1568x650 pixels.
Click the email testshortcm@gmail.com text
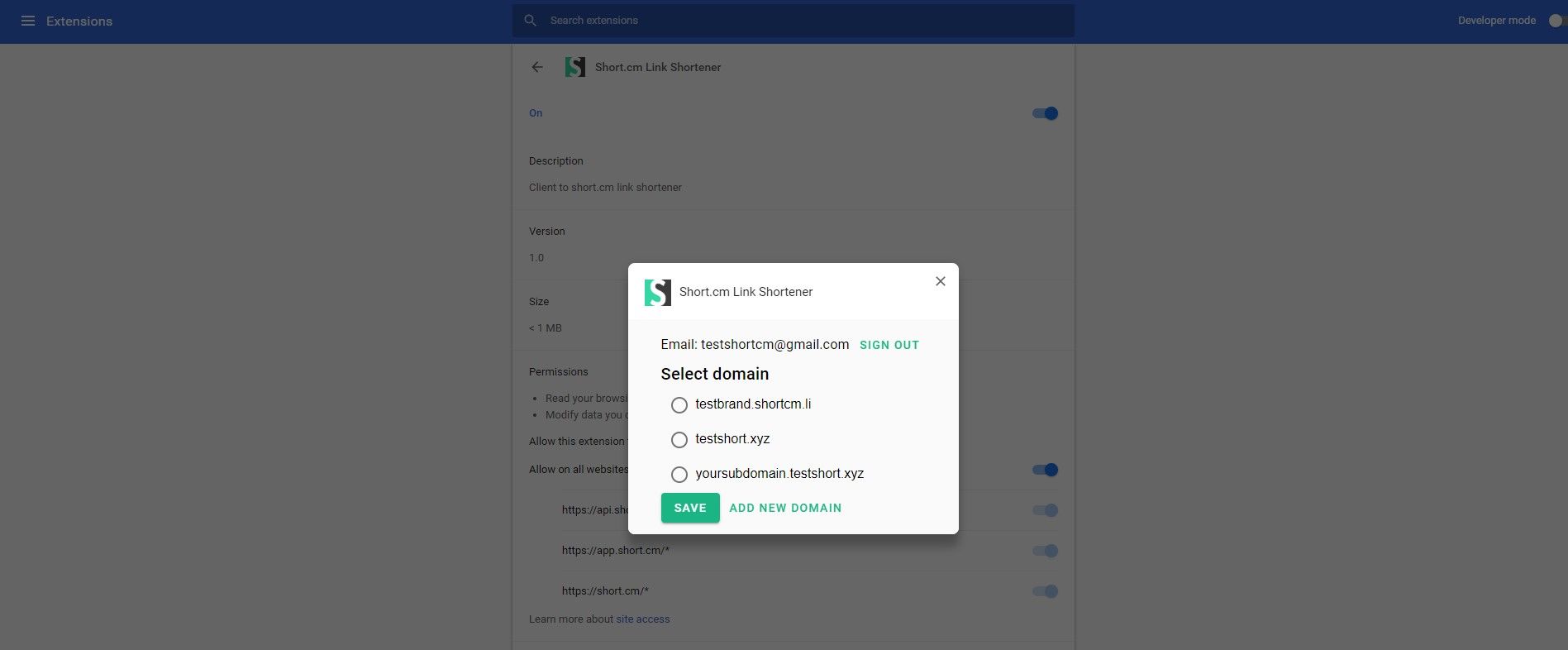[x=774, y=345]
